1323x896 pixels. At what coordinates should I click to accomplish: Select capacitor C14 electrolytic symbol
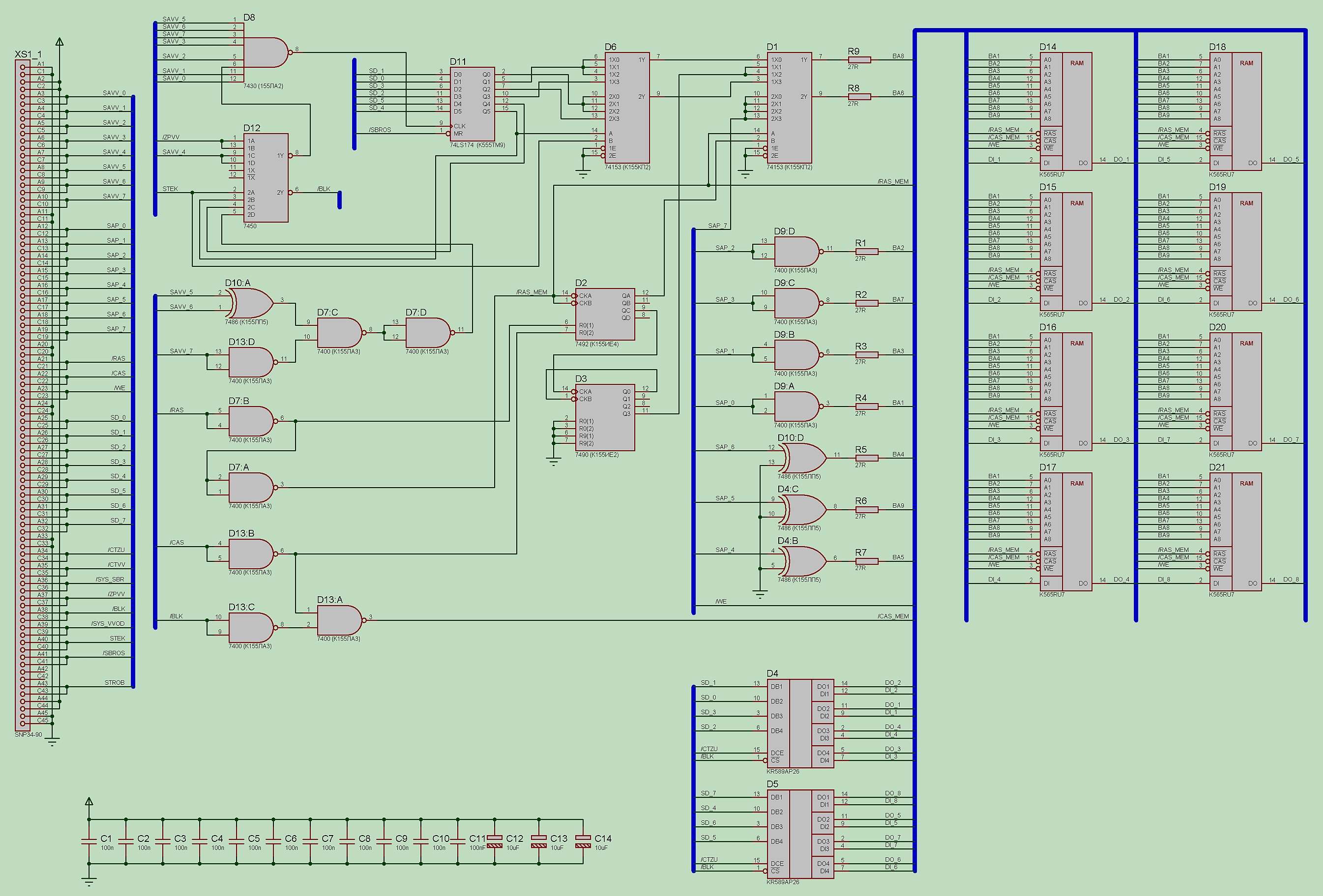[x=583, y=842]
